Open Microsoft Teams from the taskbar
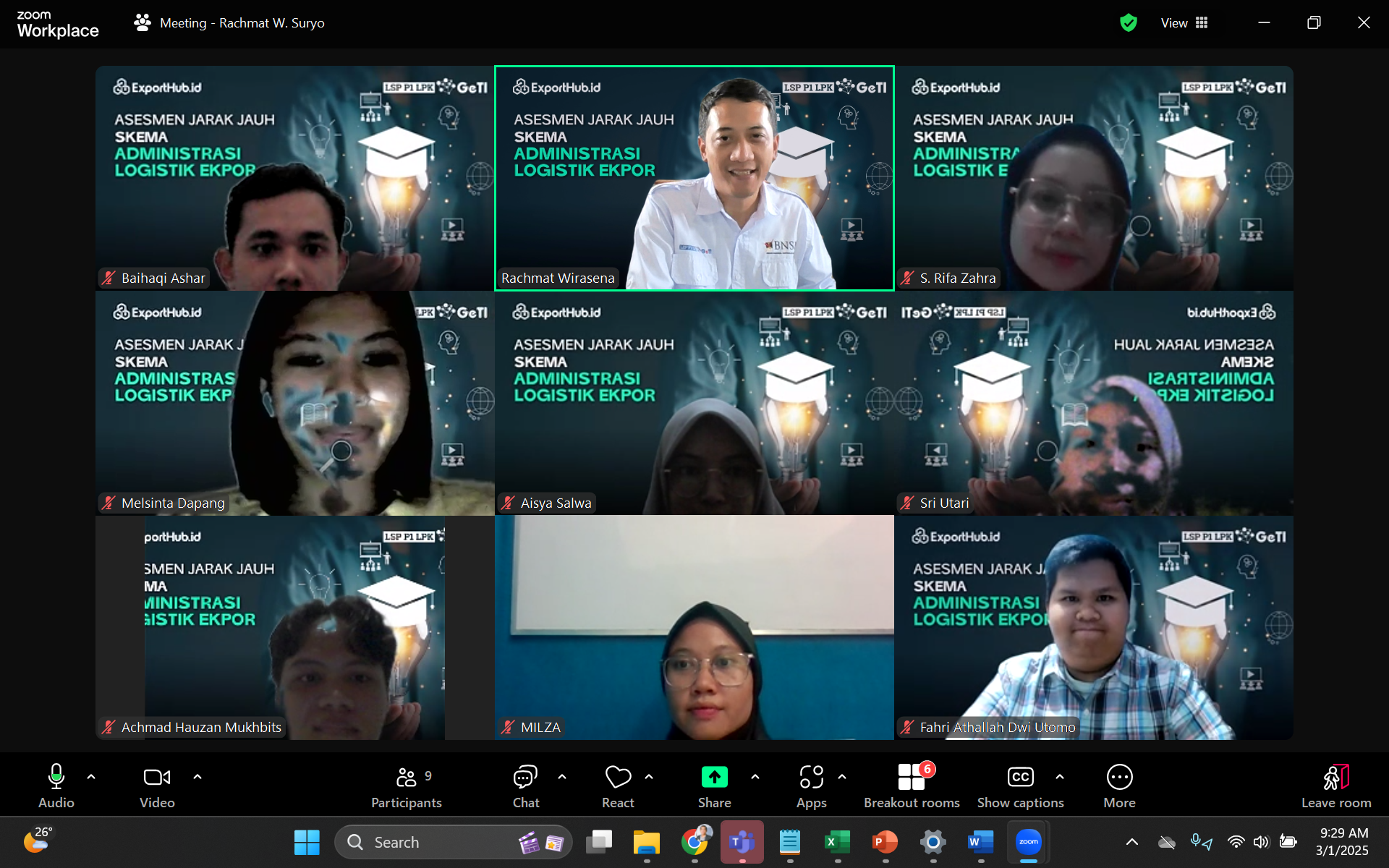 click(x=742, y=842)
